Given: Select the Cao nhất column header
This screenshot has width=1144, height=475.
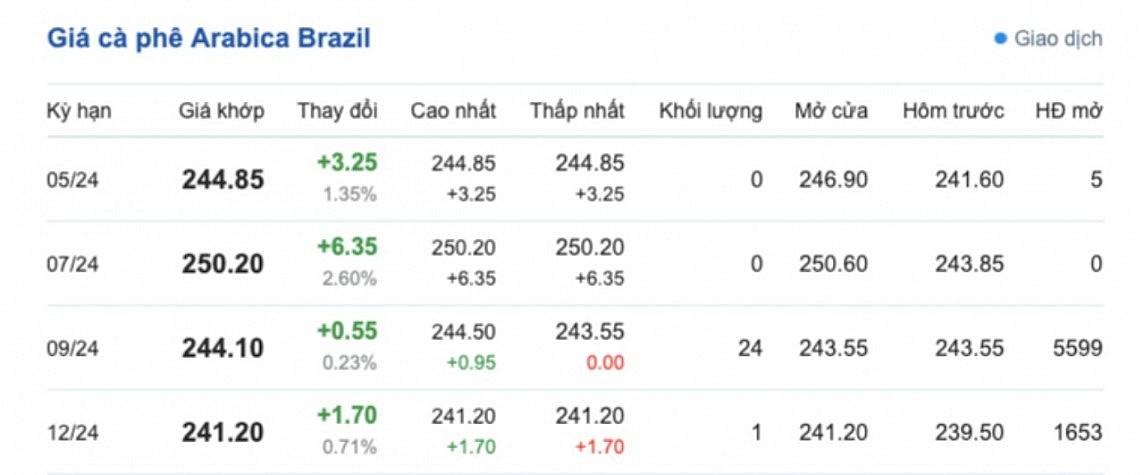Looking at the screenshot, I should click(x=453, y=111).
